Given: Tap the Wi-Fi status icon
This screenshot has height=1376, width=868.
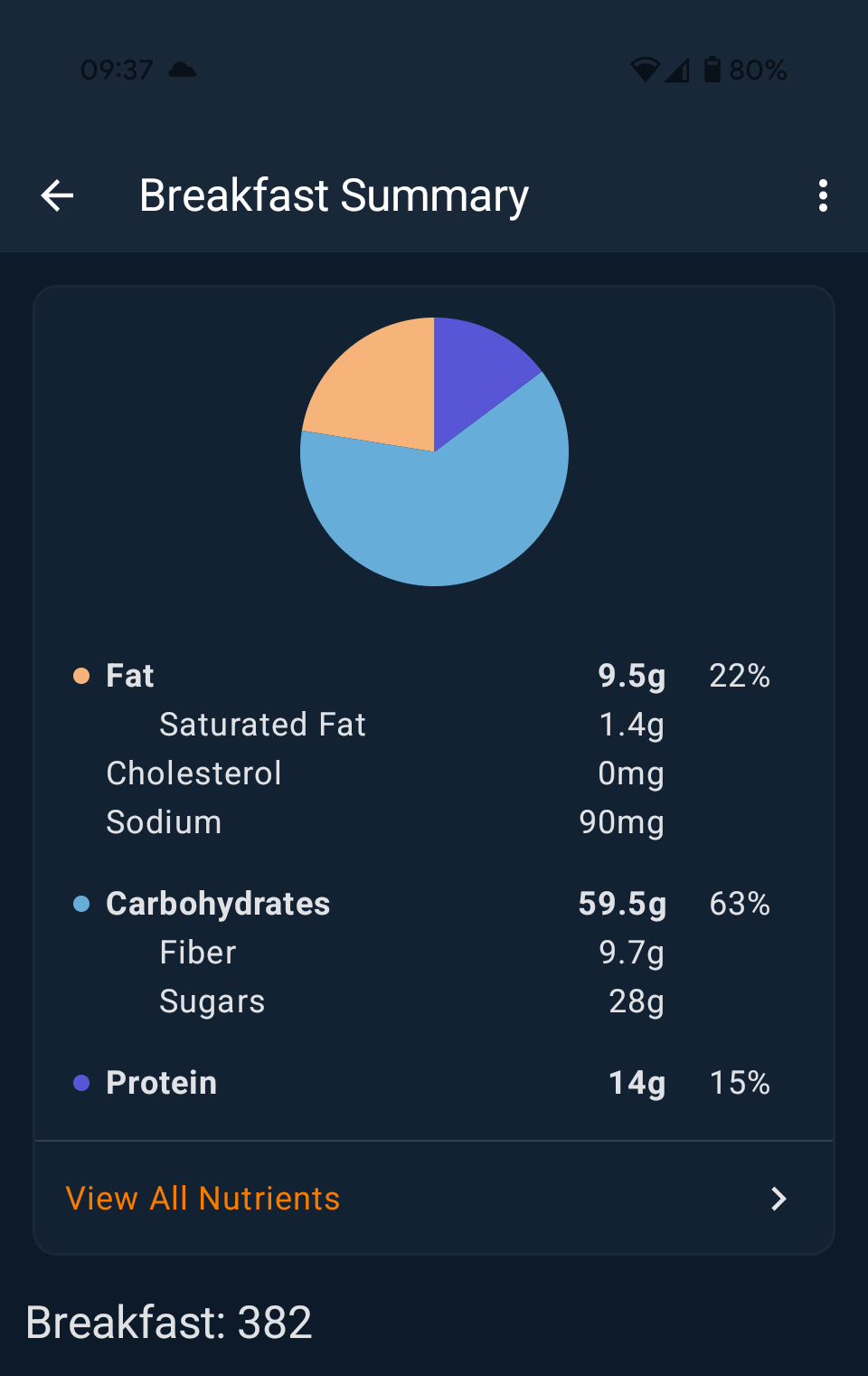Looking at the screenshot, I should 645,70.
